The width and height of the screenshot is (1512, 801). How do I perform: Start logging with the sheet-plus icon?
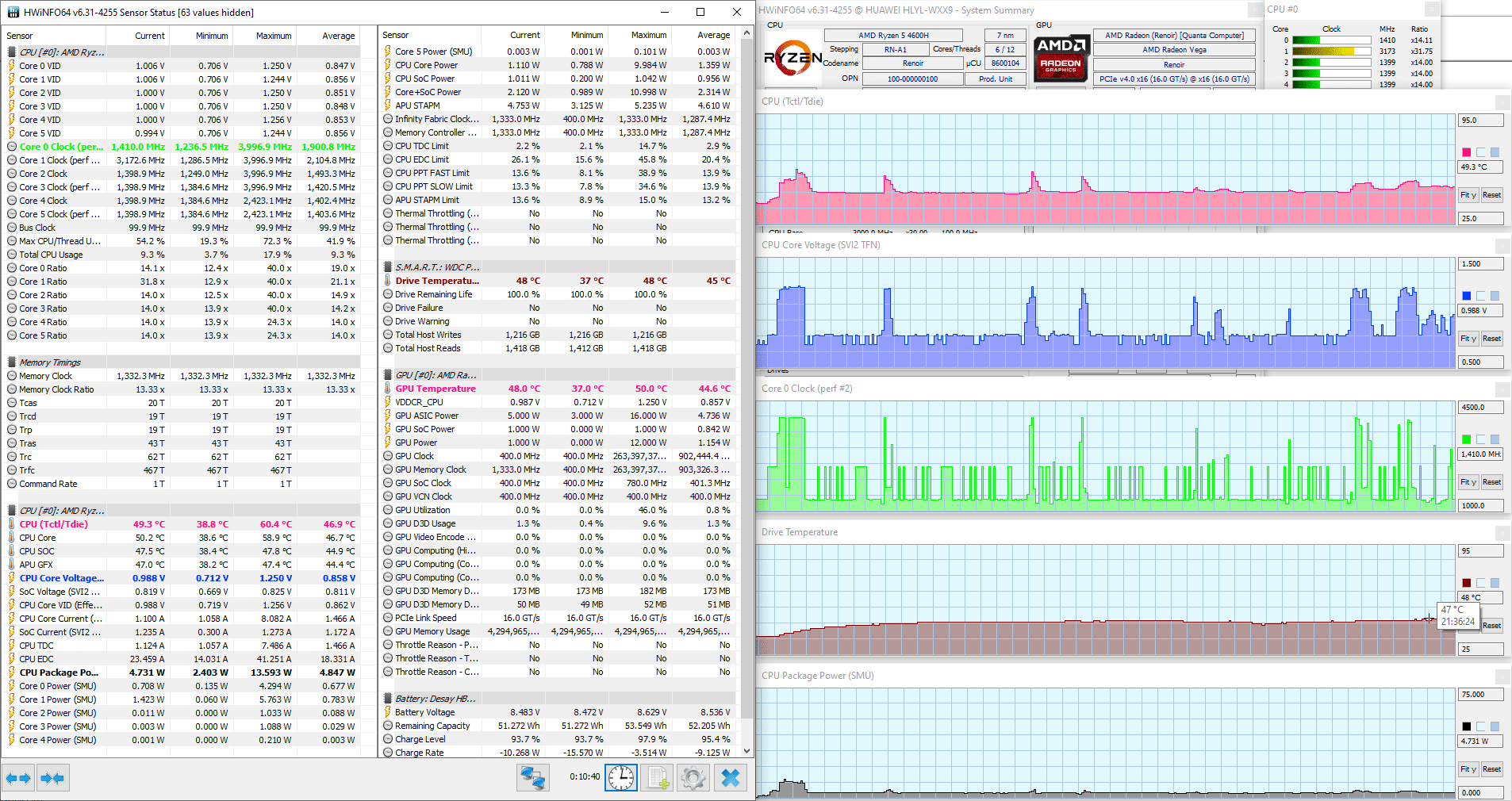[658, 778]
